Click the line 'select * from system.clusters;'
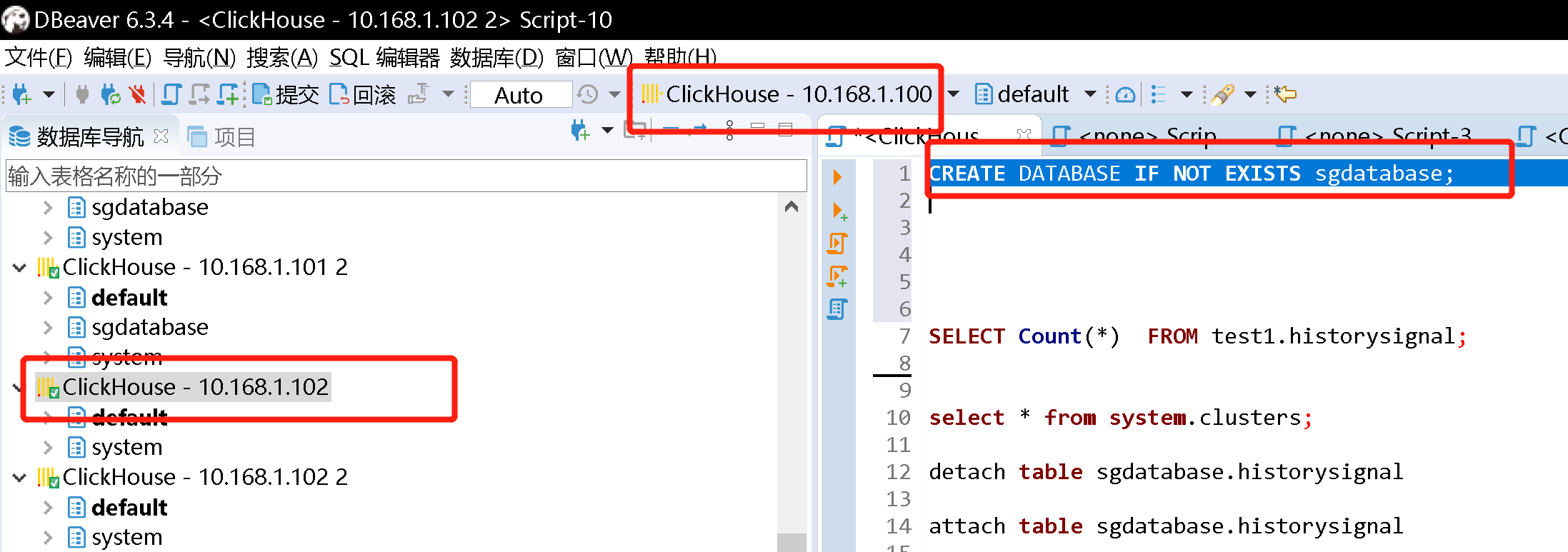Screen dimensions: 1568x552 (x=1120, y=418)
